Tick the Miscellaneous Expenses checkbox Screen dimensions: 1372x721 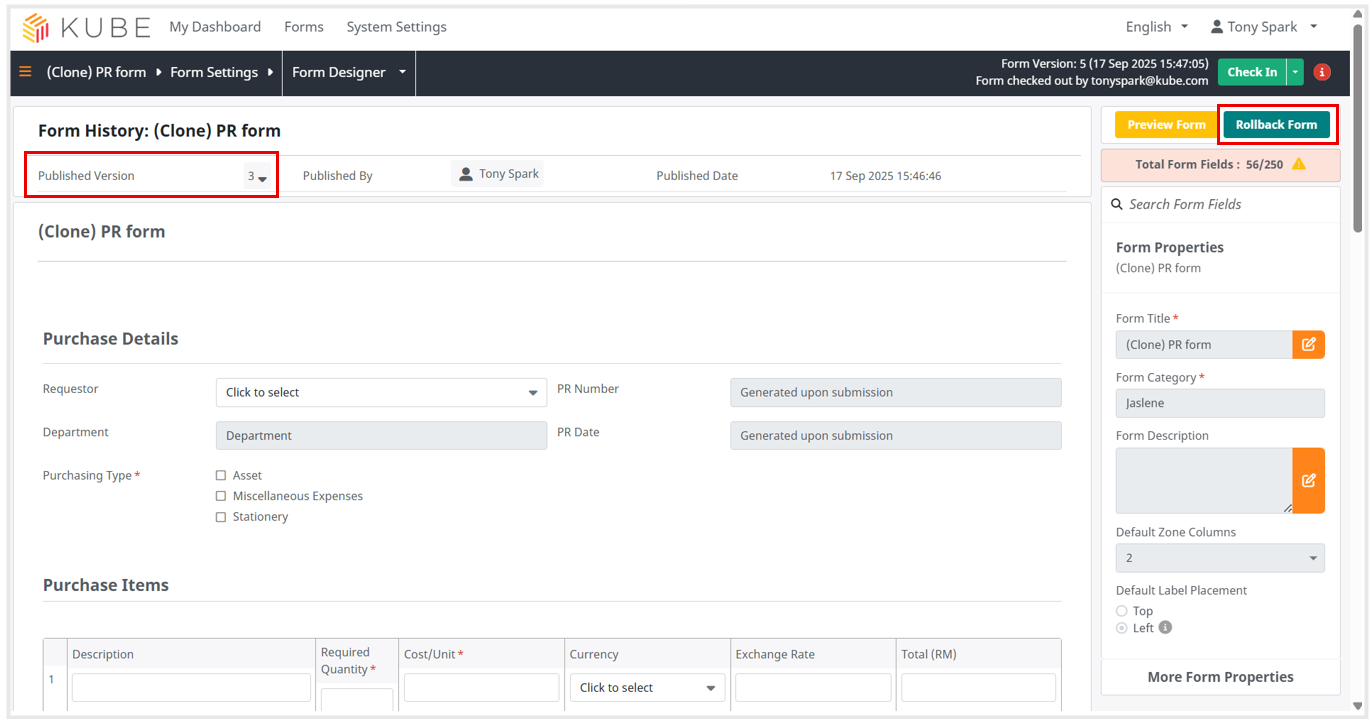(221, 496)
